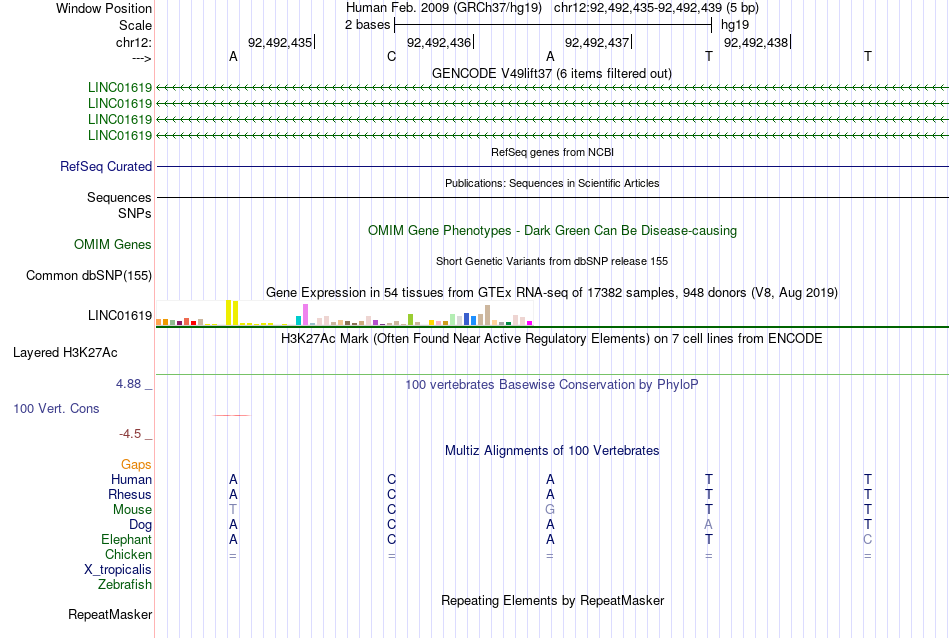Select the Human alignment row label
This screenshot has height=638, width=950.
click(x=131, y=479)
